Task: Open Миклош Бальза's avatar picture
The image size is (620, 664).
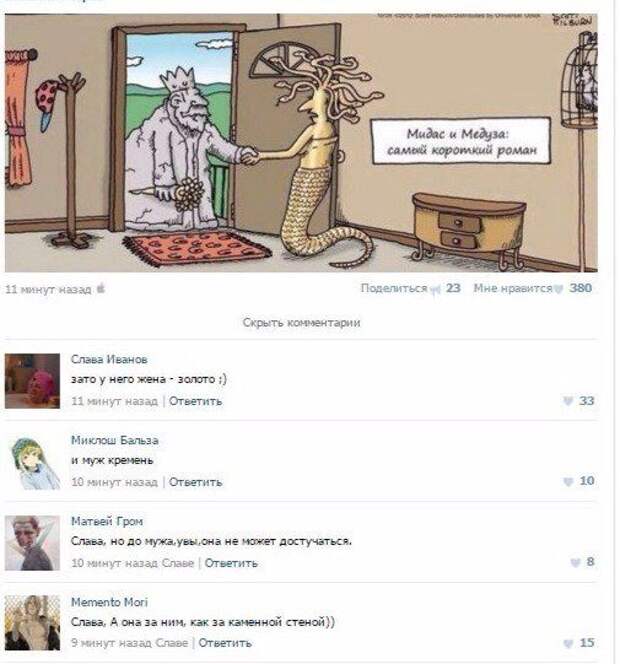Action: click(32, 462)
